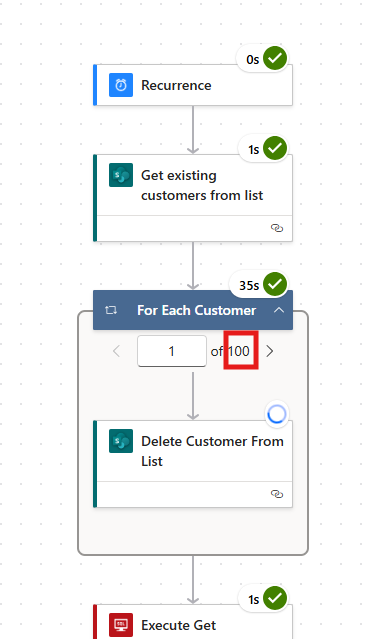Click the green check on For Each Customer
The height and width of the screenshot is (639, 366).
(275, 284)
